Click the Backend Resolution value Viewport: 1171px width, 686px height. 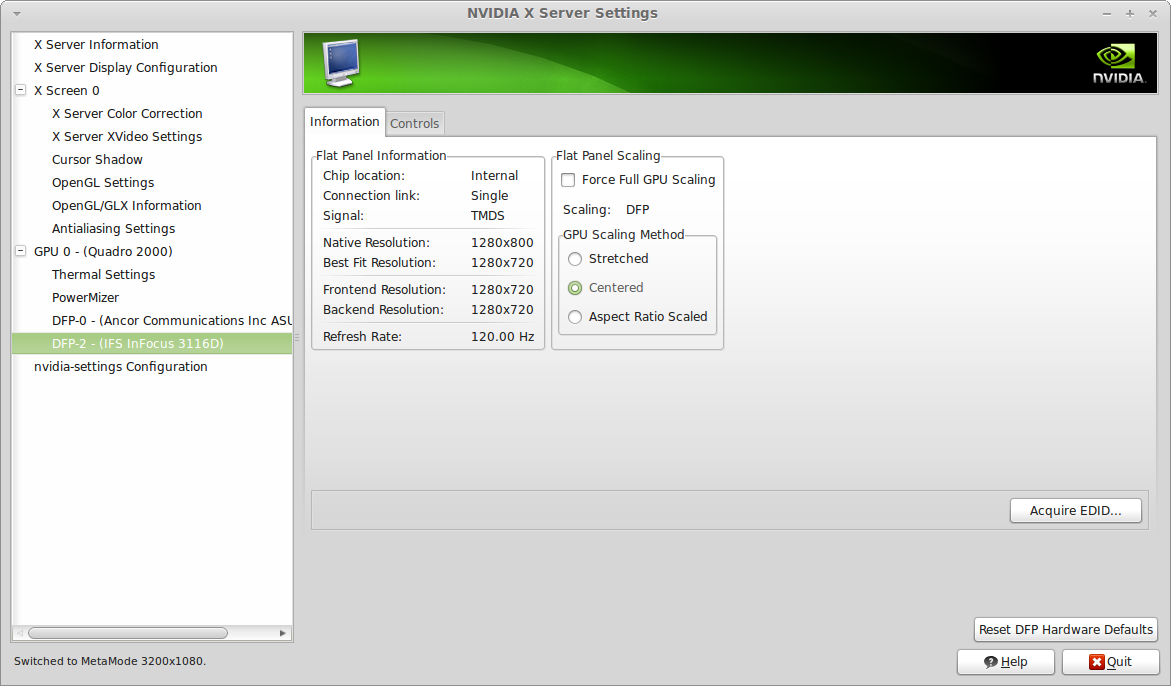502,310
